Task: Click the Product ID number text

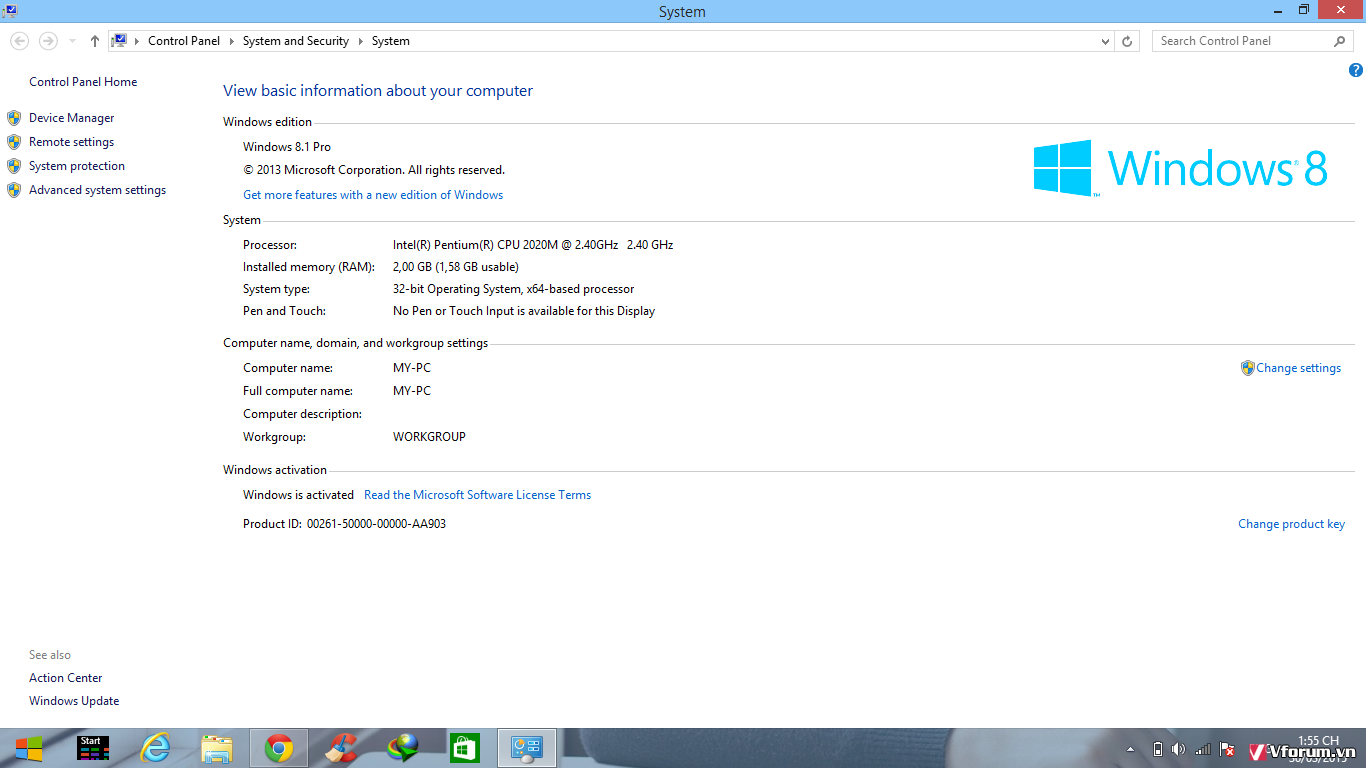Action: (376, 524)
